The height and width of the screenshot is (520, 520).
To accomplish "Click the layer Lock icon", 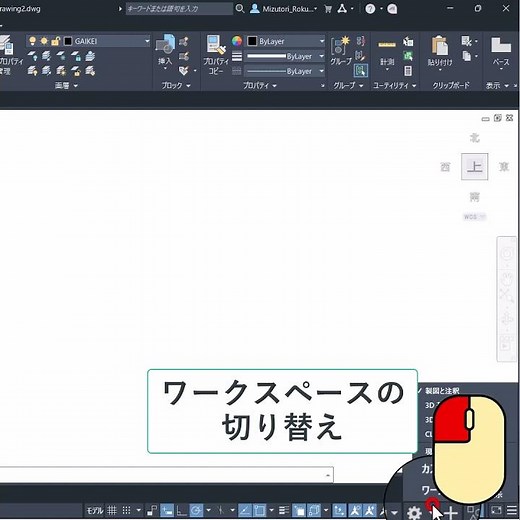I will click(x=76, y=56).
